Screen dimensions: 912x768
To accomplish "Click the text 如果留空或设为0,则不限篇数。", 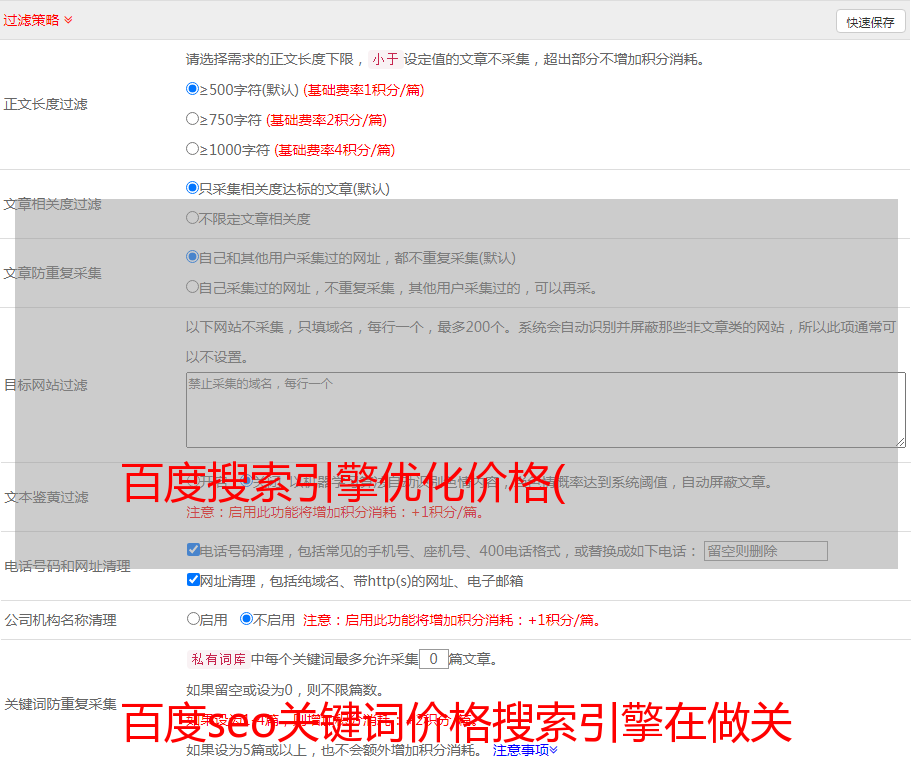I will [x=286, y=691].
